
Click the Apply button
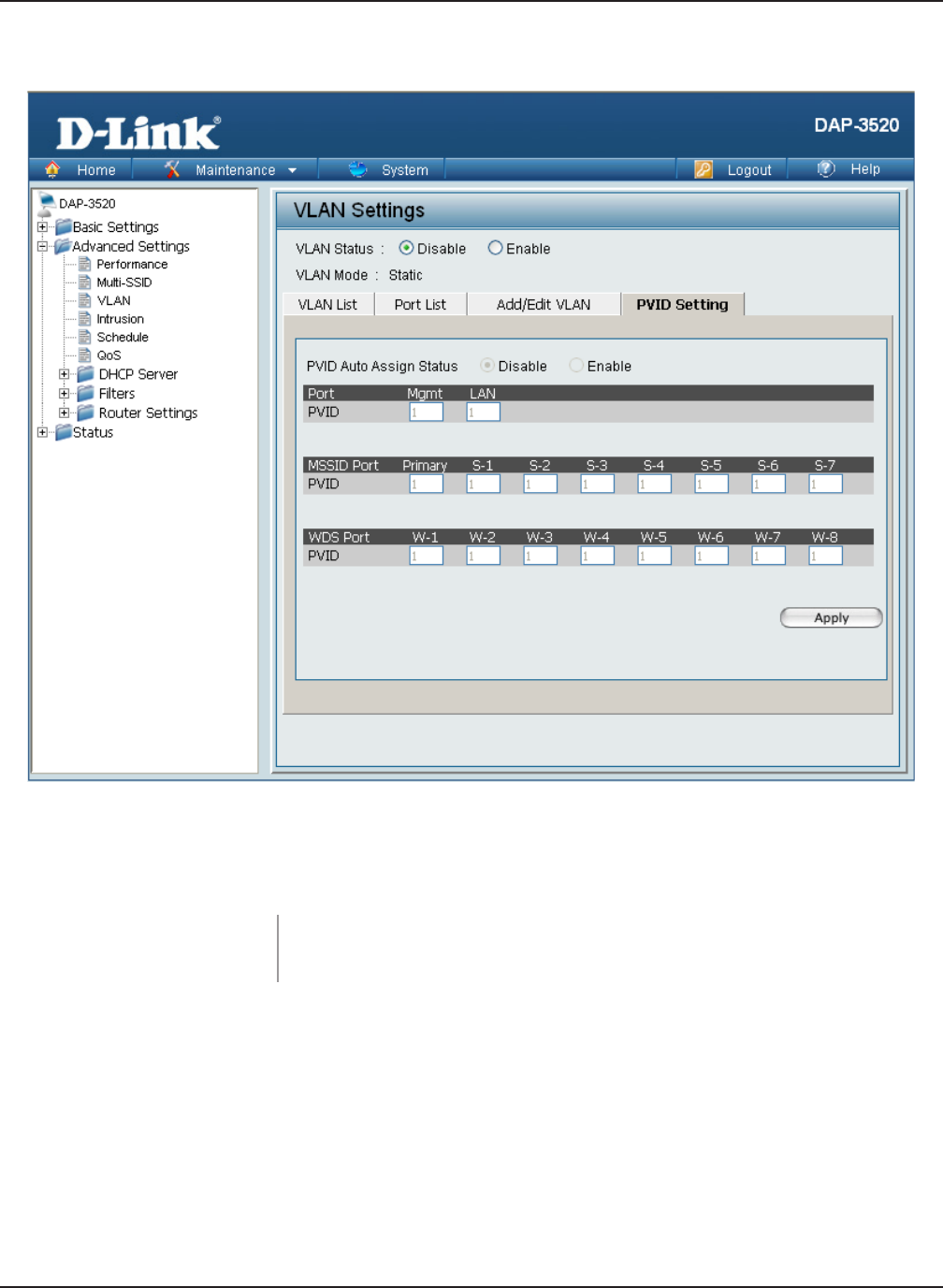[x=831, y=617]
